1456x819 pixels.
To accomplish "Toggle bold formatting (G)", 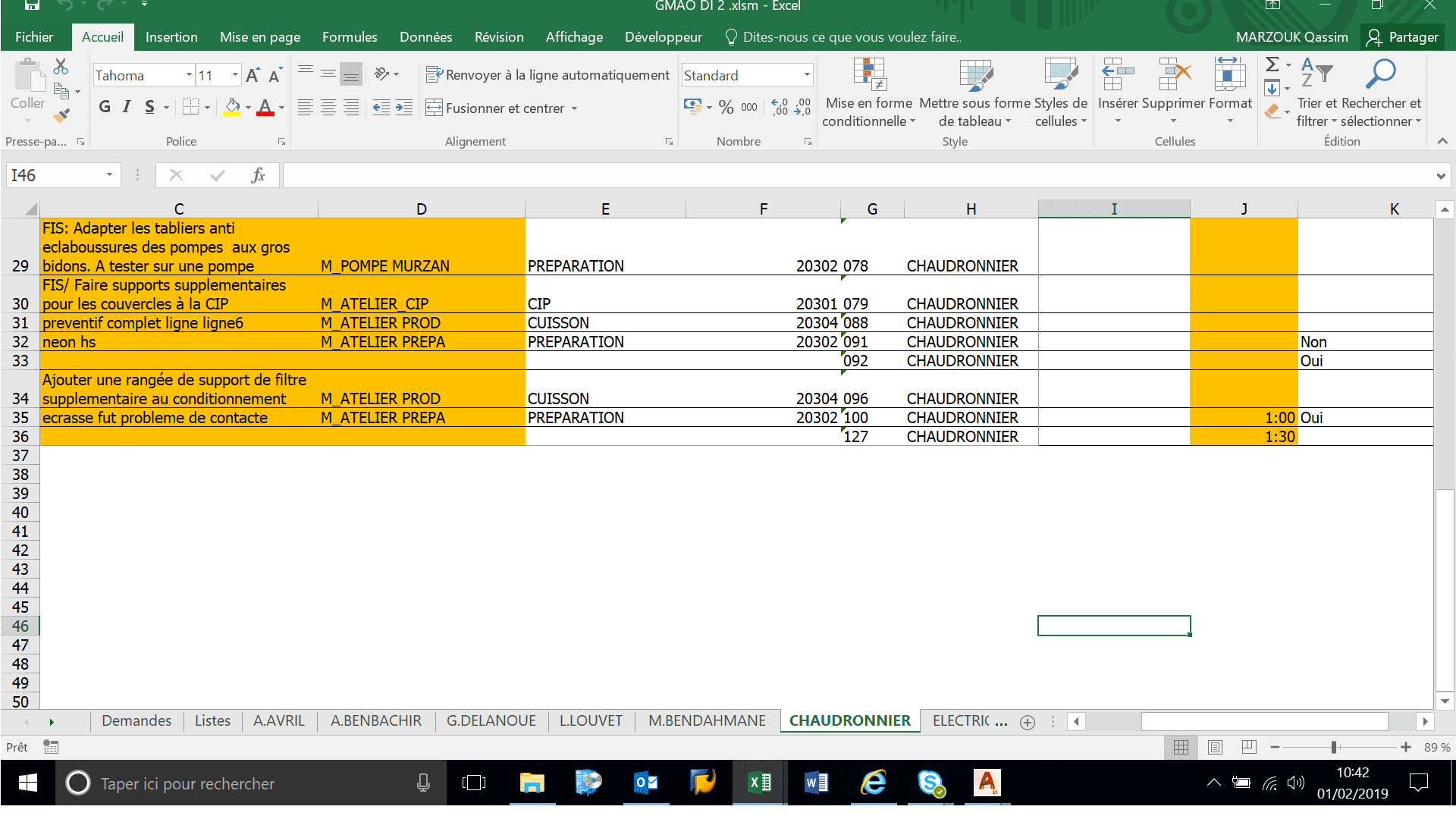I will coord(105,107).
